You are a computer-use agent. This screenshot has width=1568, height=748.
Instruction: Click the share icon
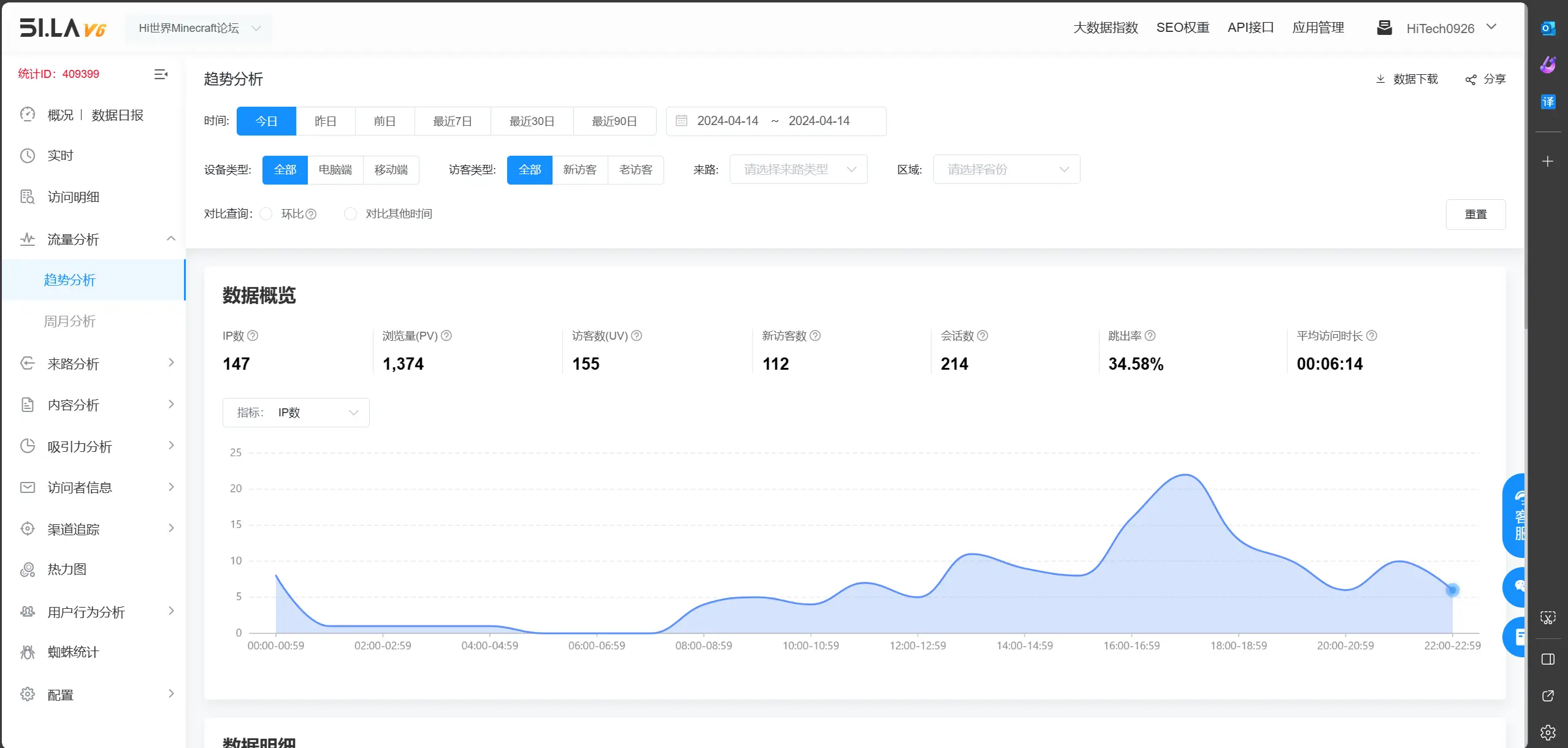(x=1470, y=80)
